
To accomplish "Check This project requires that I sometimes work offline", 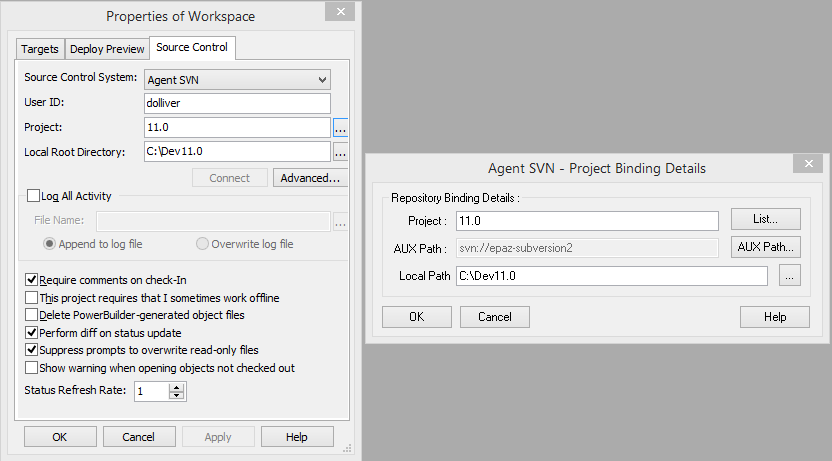I will tap(32, 298).
